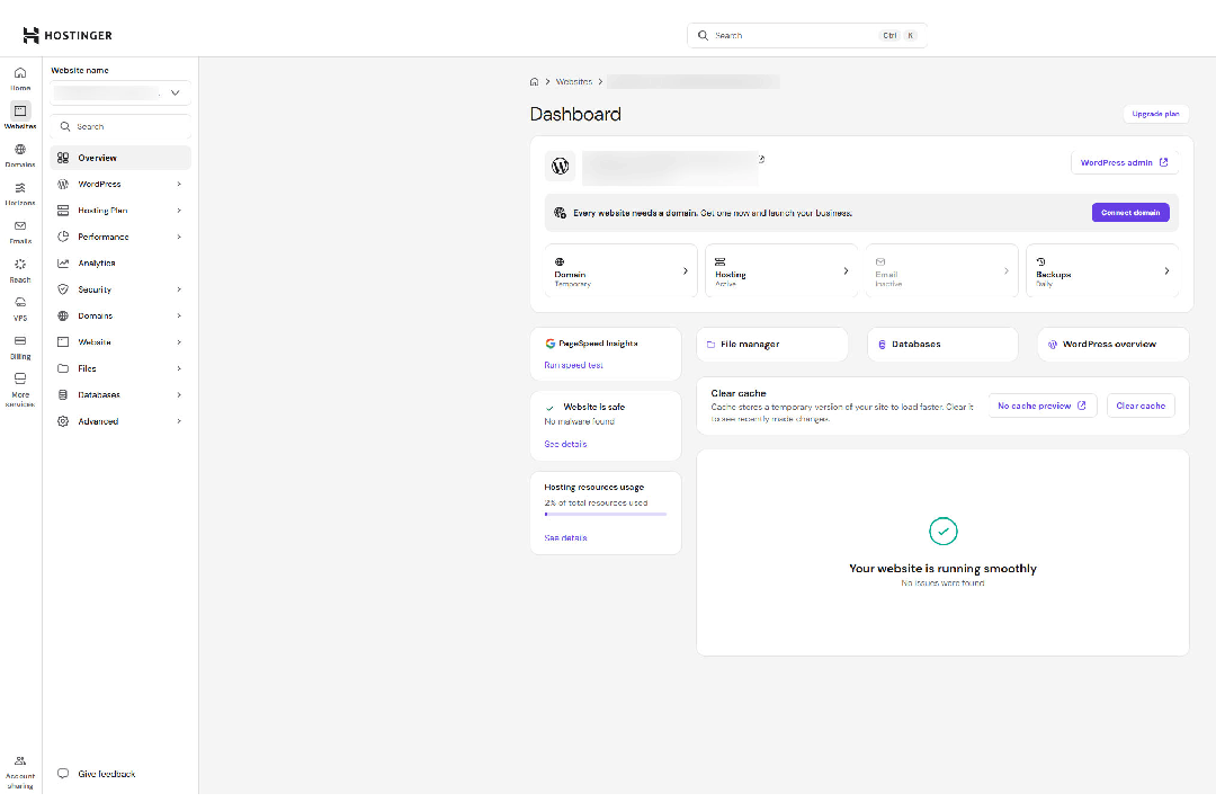Click the Connect domain button
1216x811 pixels.
coord(1130,213)
